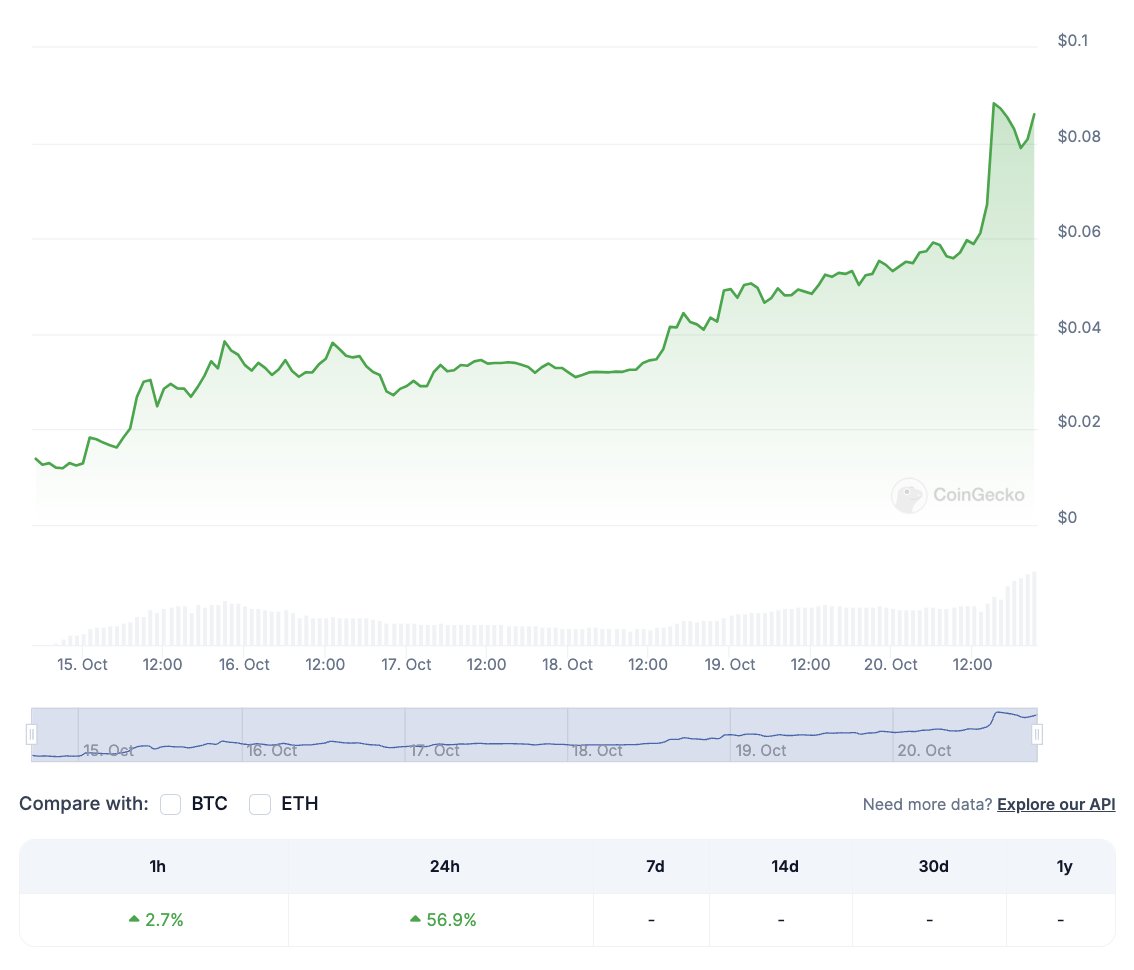Select the 24h column header

tap(445, 866)
